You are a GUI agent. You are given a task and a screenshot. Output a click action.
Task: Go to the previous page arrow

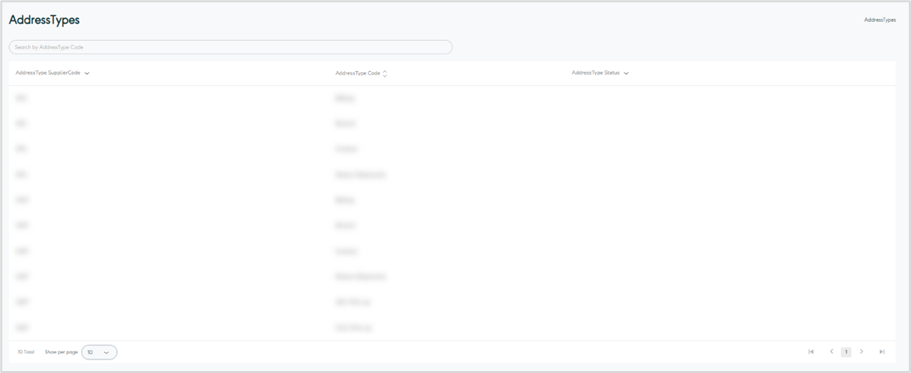[x=831, y=352]
